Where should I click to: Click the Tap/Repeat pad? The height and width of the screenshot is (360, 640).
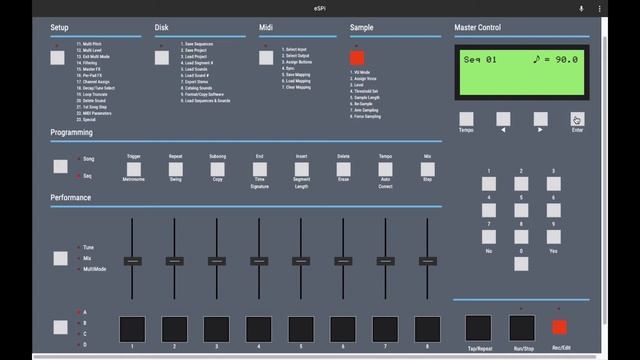click(x=478, y=328)
